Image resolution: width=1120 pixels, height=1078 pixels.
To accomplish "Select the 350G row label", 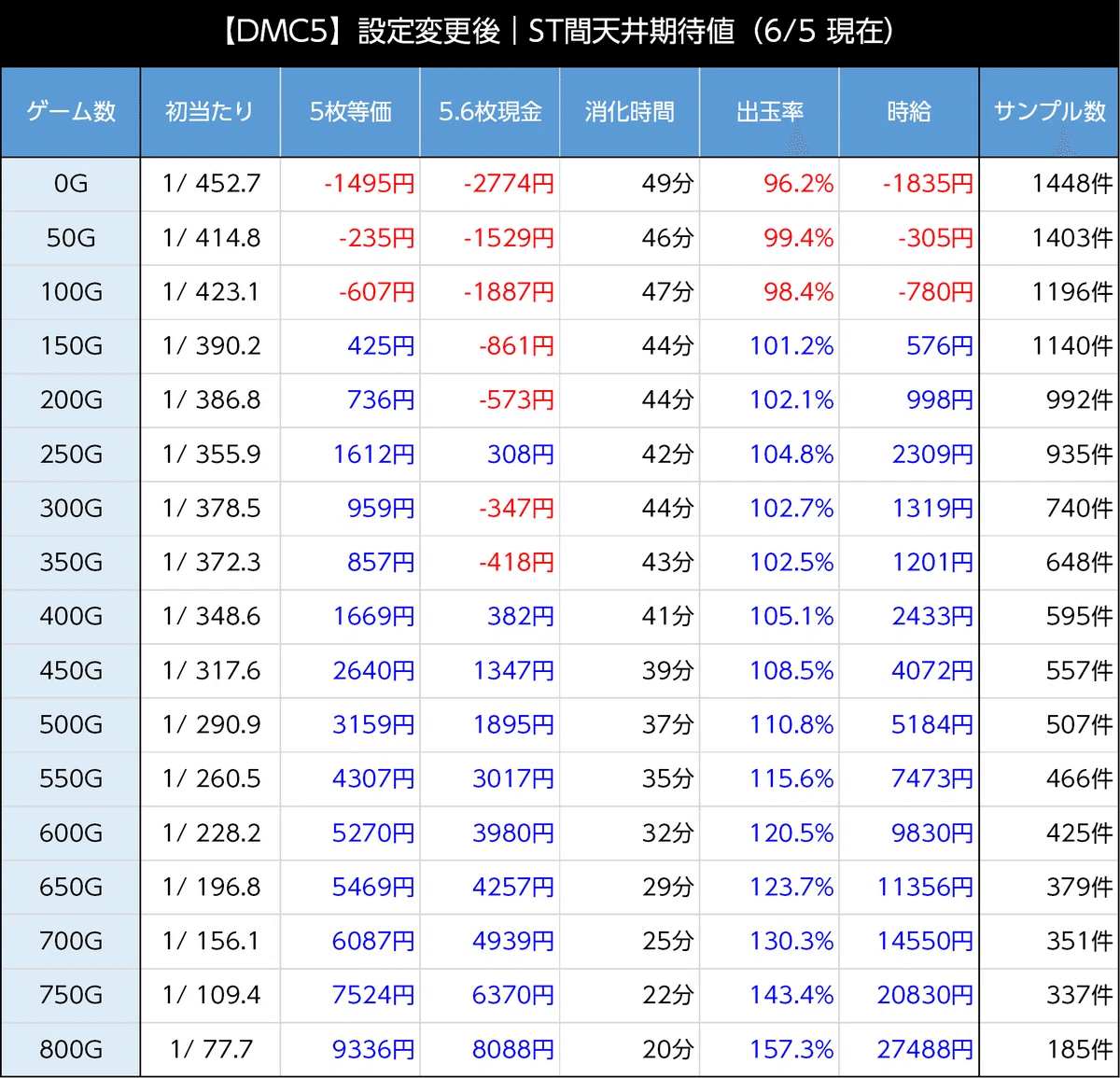I will click(x=71, y=563).
